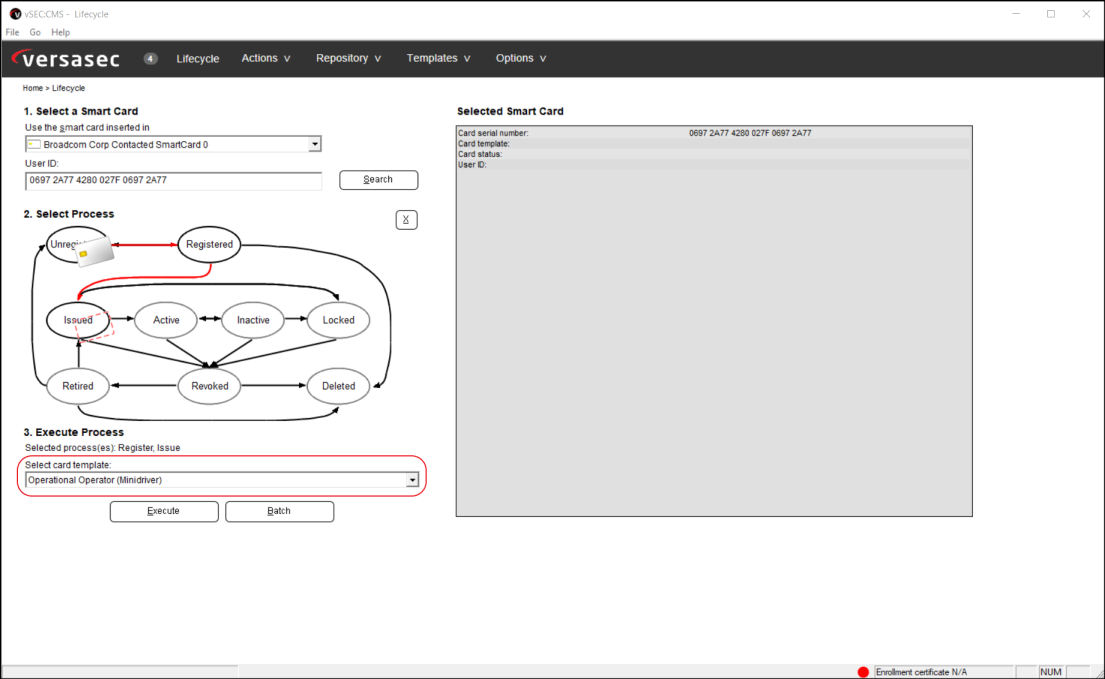This screenshot has height=679, width=1105.
Task: Expand the Repository menu
Action: [x=348, y=58]
